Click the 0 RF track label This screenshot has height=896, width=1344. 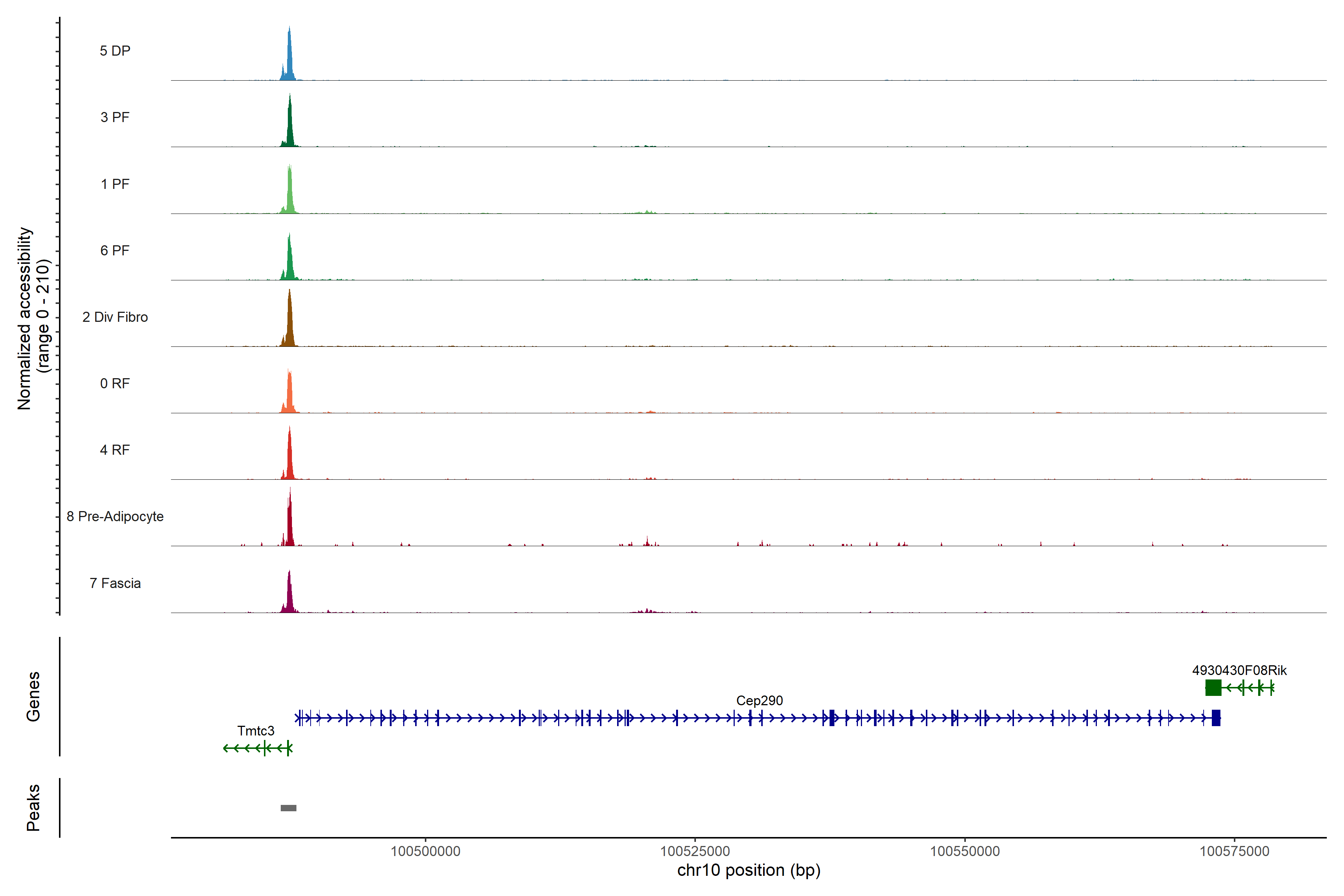(x=115, y=383)
